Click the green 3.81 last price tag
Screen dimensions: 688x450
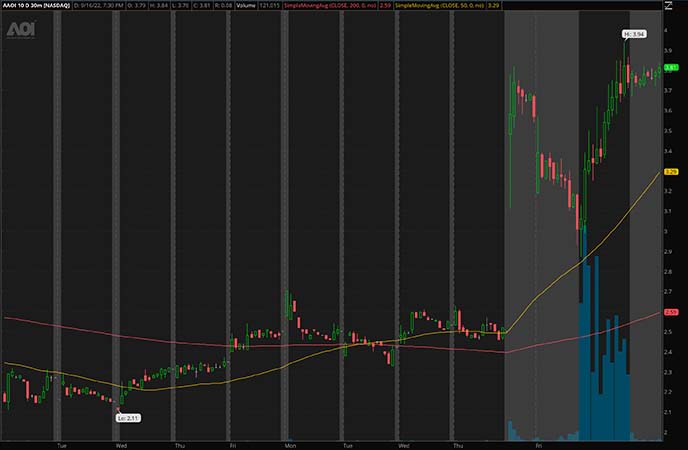pyautogui.click(x=671, y=68)
